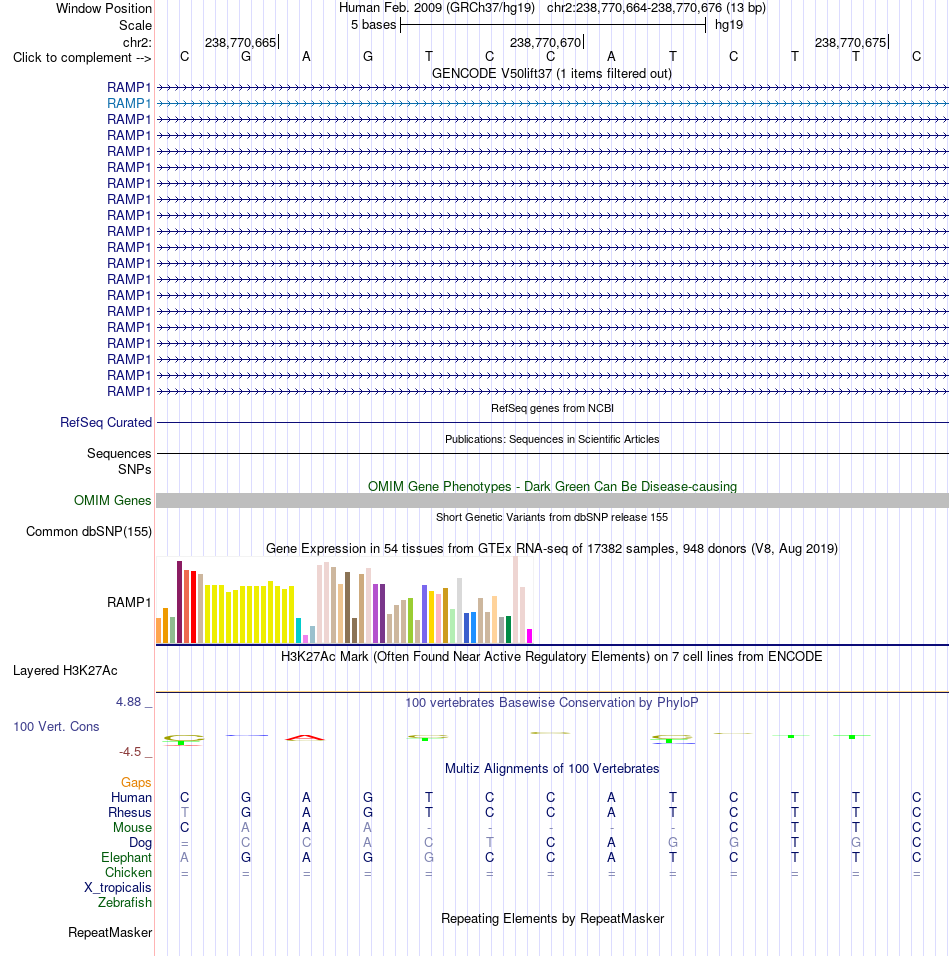The width and height of the screenshot is (950, 956).
Task: Select the Elephant alignment row label
Action: [x=126, y=857]
